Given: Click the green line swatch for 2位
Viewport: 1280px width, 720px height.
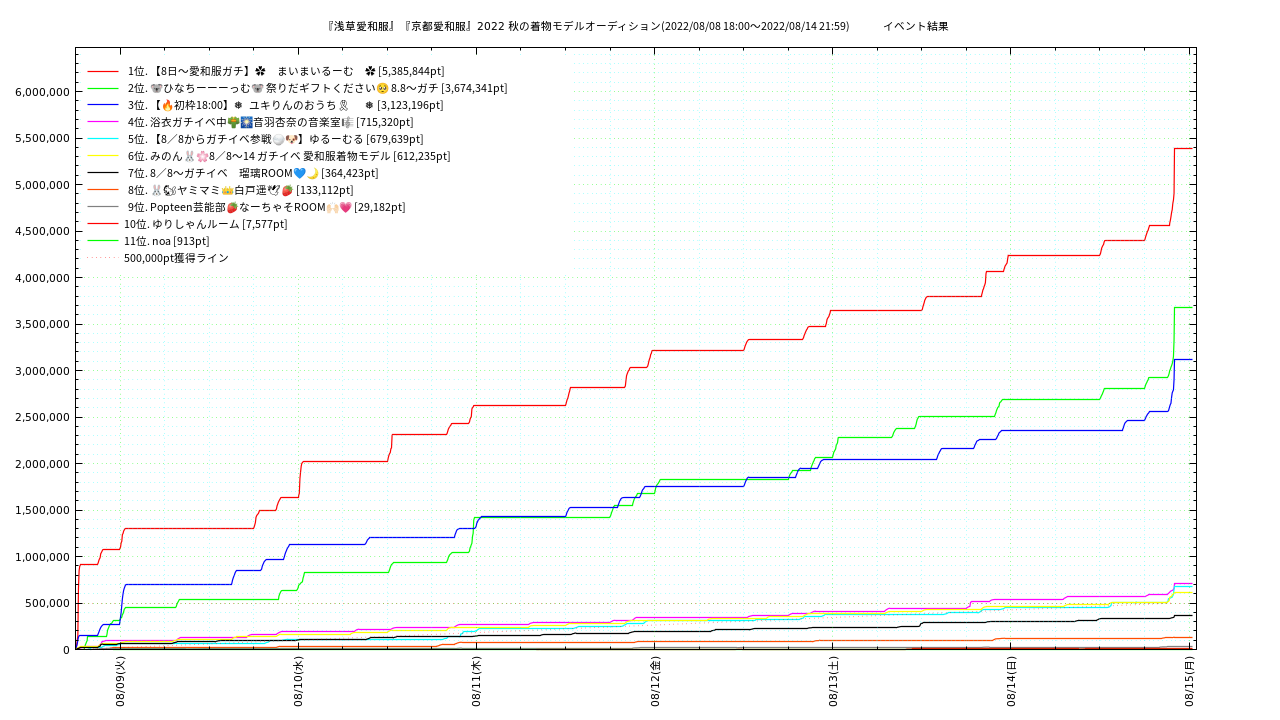Looking at the screenshot, I should point(103,88).
